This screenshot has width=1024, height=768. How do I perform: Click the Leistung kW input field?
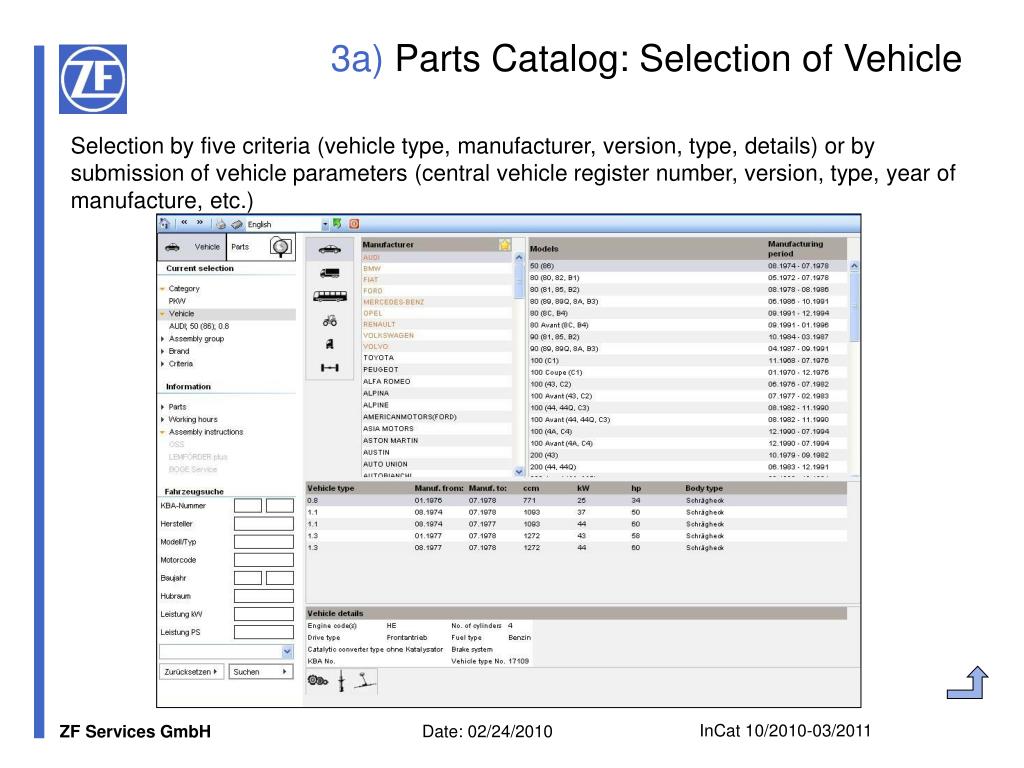[264, 614]
